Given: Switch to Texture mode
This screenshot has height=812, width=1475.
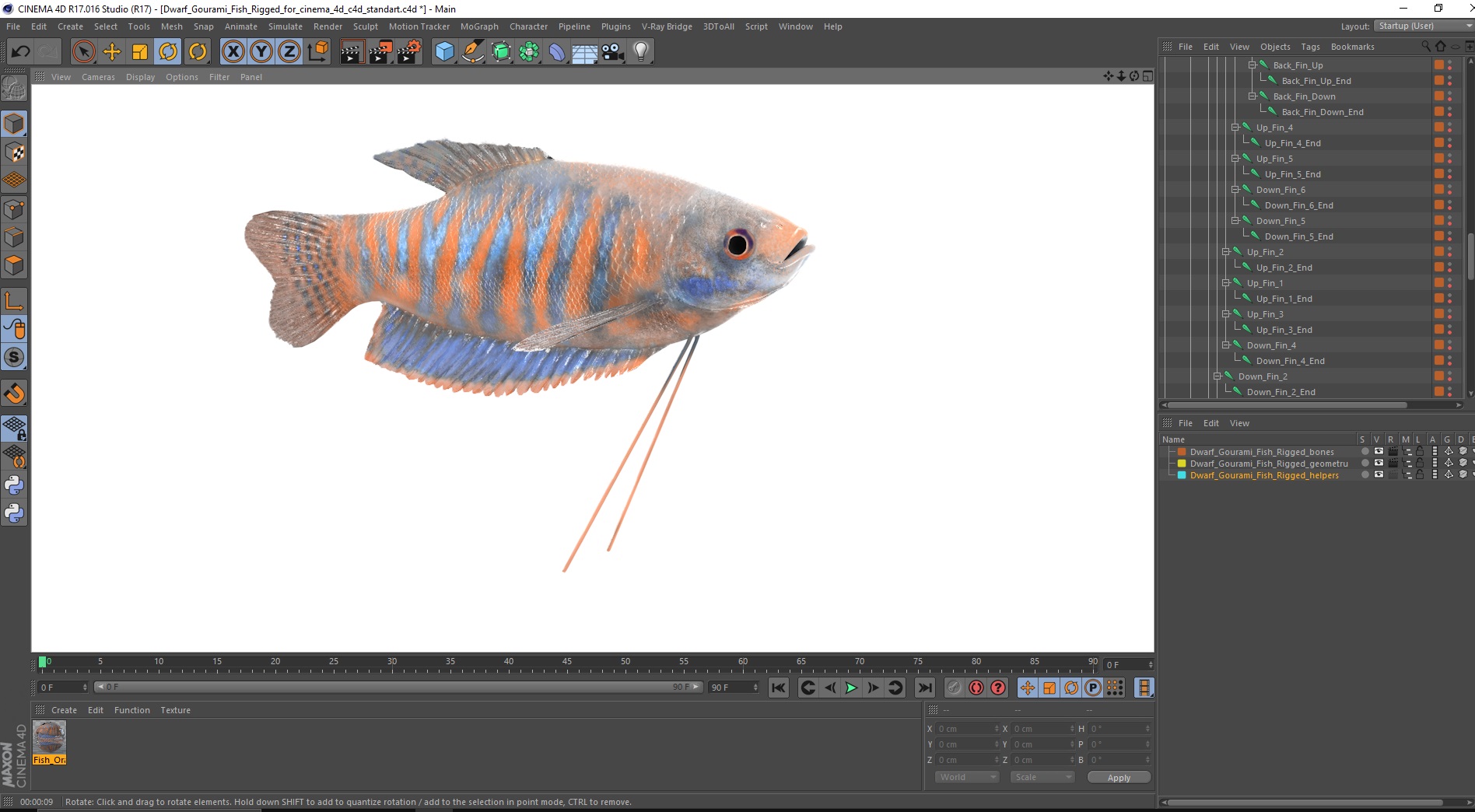Looking at the screenshot, I should click(14, 152).
